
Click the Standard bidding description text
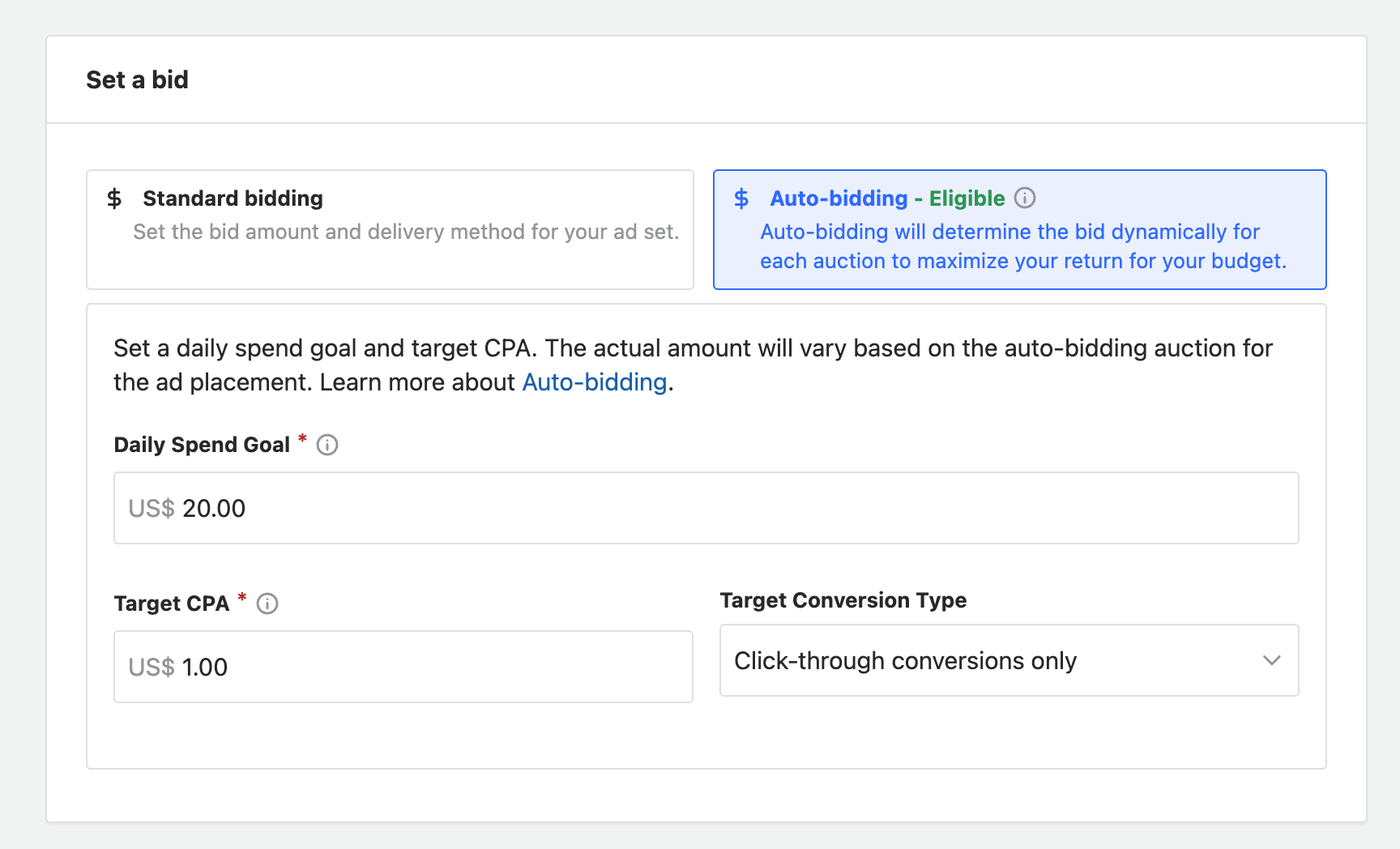click(406, 232)
